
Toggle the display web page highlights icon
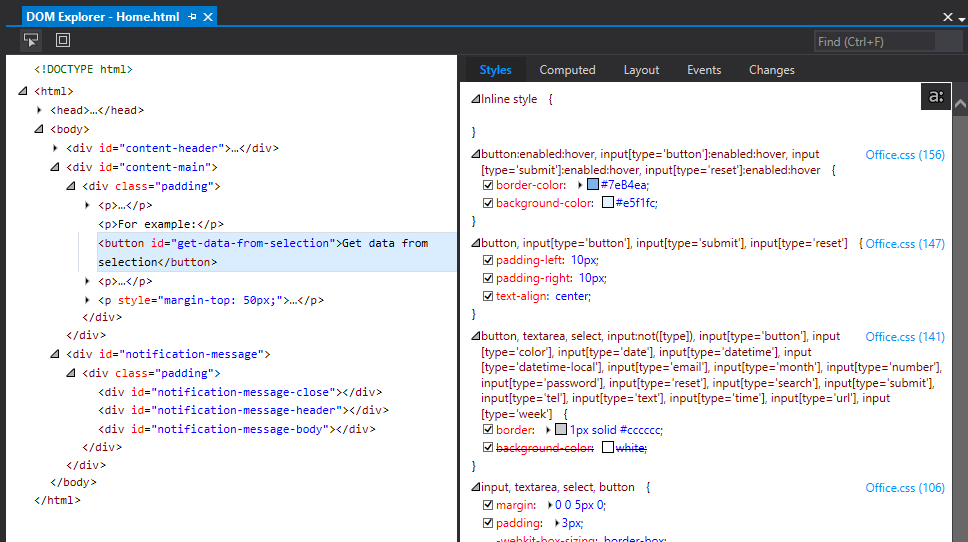pos(63,40)
